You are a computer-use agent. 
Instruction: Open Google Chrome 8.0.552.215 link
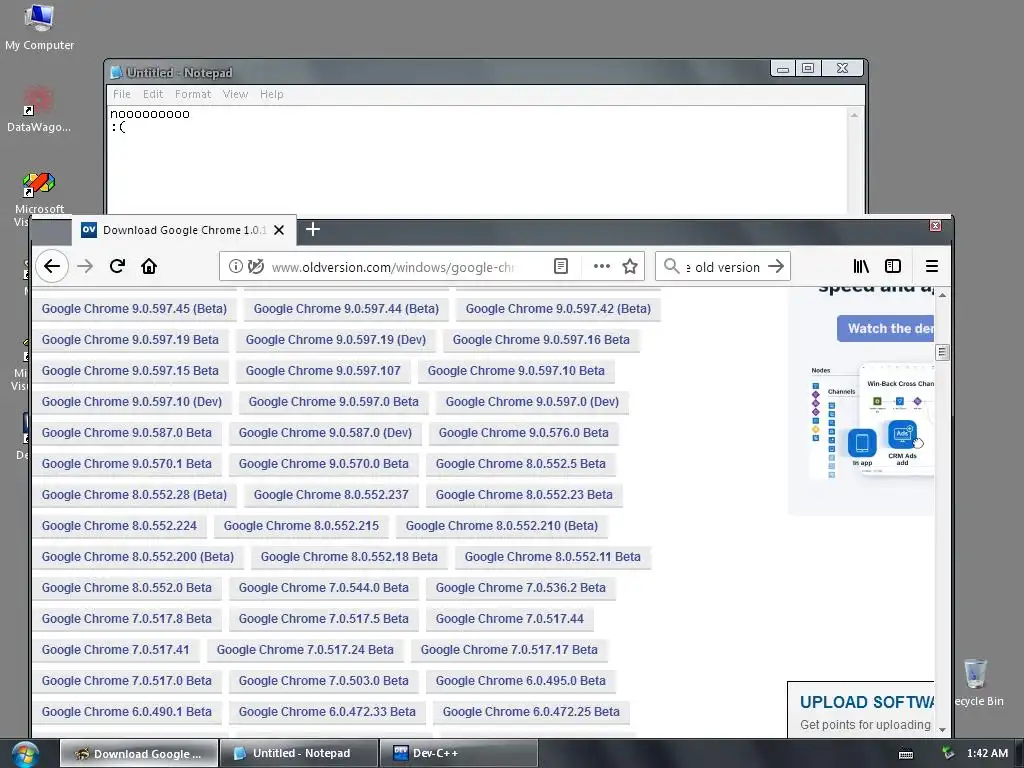pos(300,526)
